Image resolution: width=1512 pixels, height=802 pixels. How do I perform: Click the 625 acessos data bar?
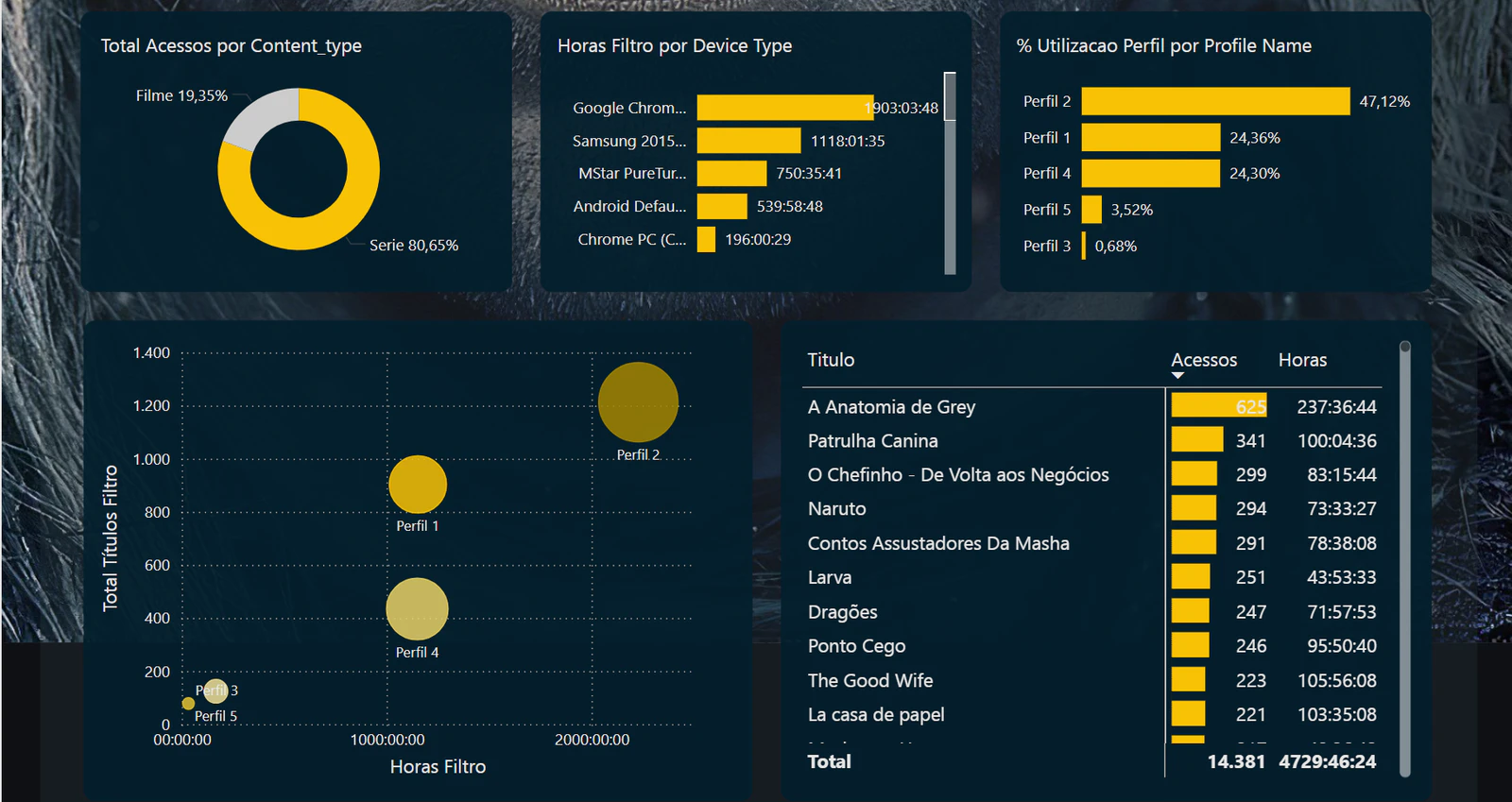(1219, 406)
